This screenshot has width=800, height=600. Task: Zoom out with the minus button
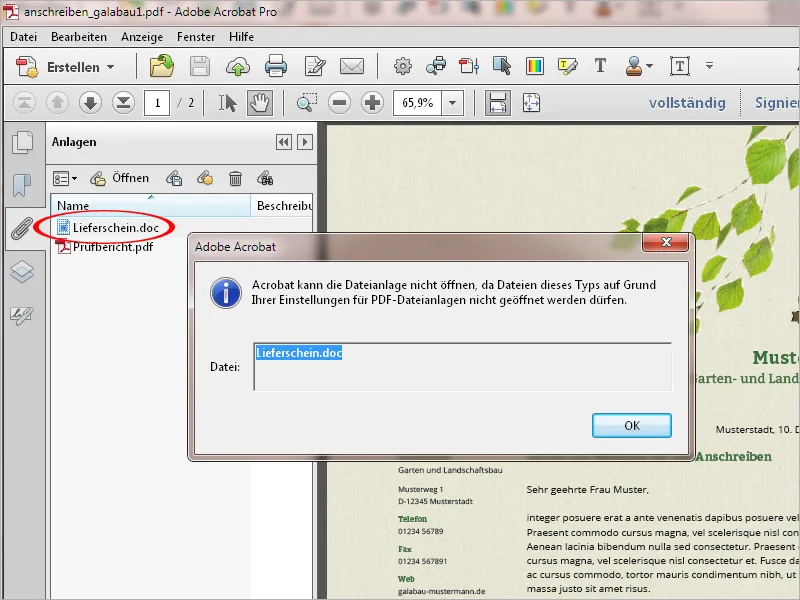click(339, 103)
